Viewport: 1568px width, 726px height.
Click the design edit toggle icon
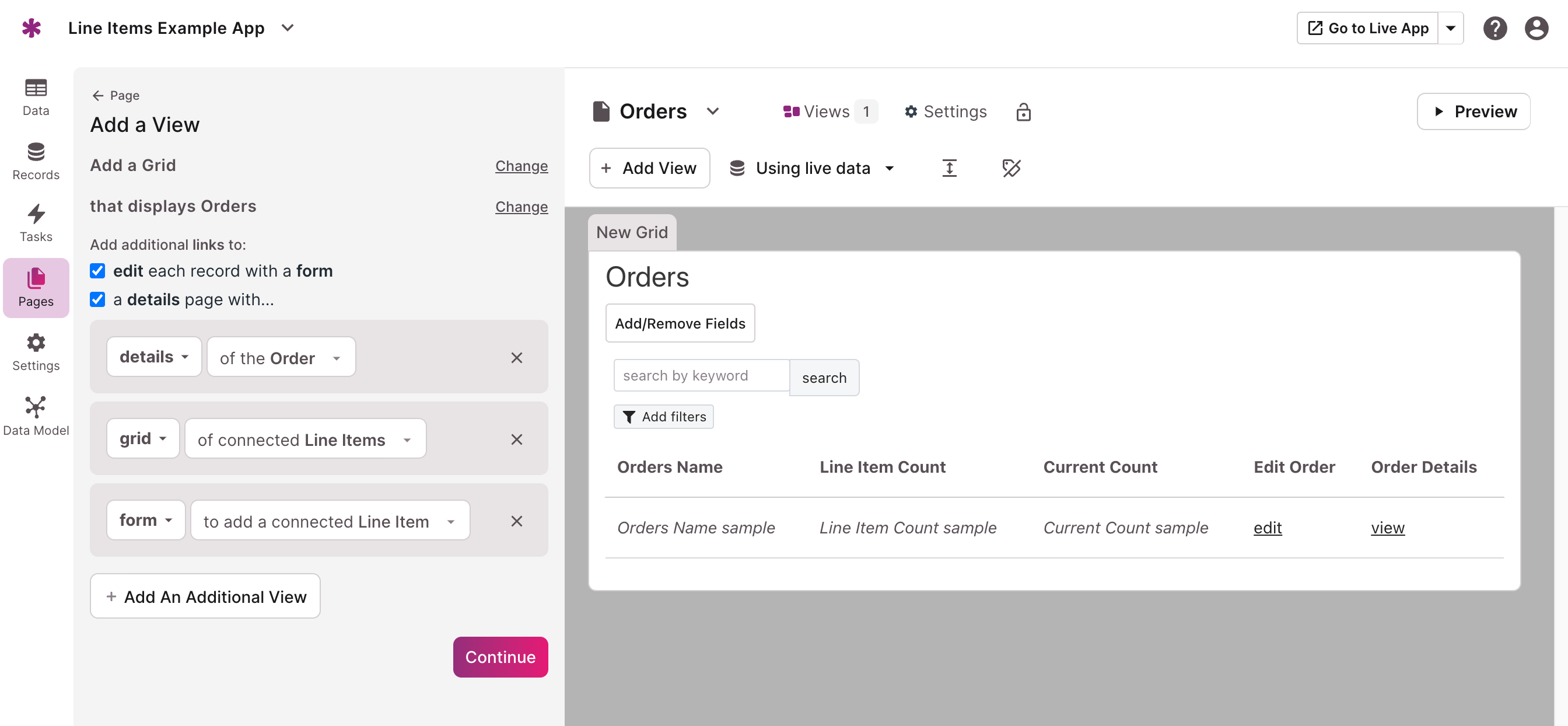tap(1011, 168)
